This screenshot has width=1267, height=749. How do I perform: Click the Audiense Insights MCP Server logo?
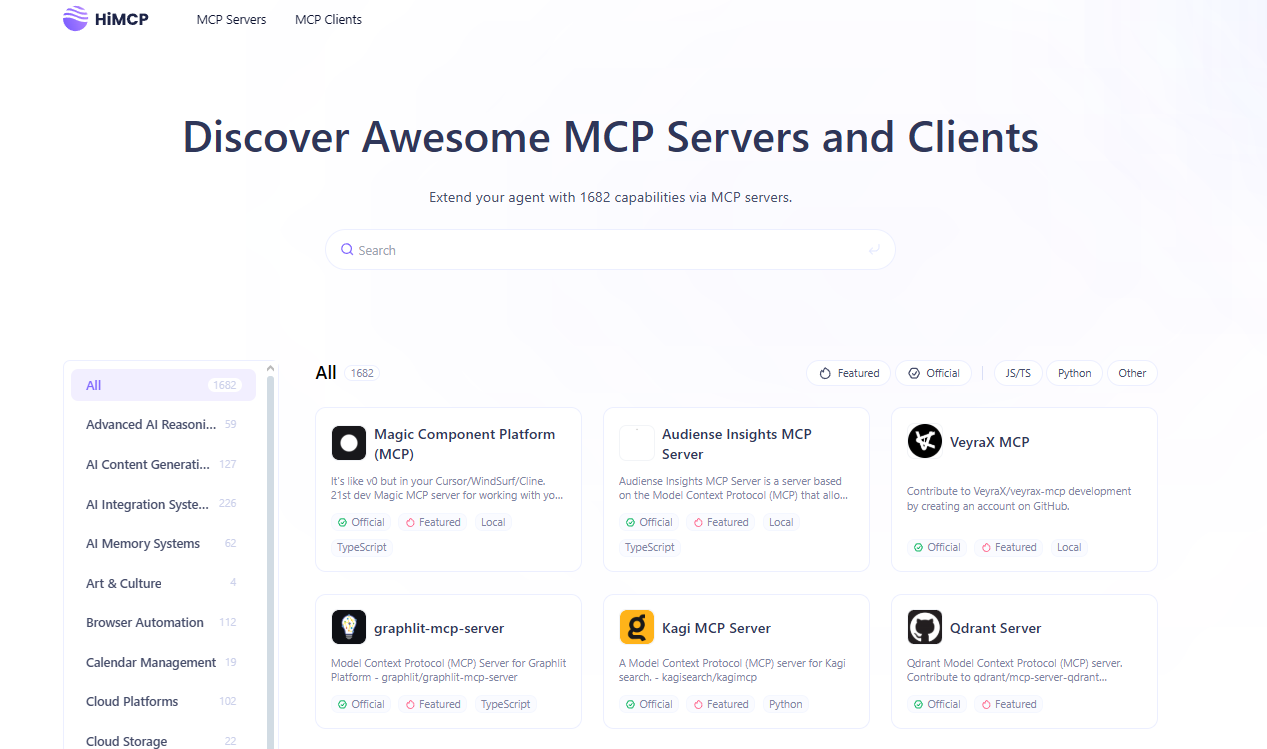click(x=636, y=443)
